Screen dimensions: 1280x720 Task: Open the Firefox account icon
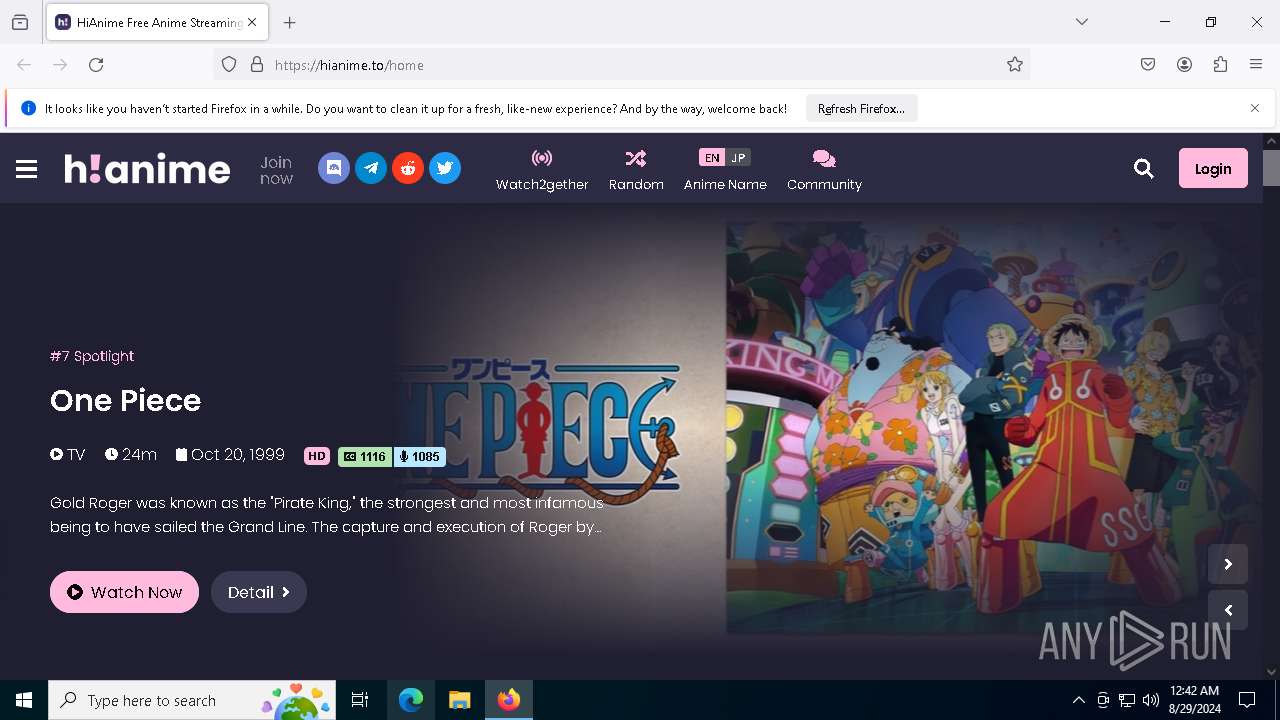click(x=1184, y=65)
